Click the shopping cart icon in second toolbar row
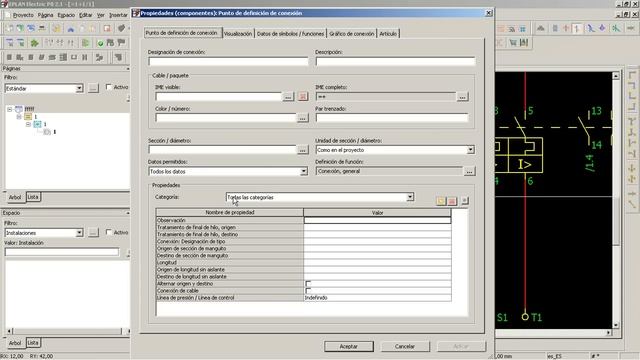640x360 pixels. (513, 42)
